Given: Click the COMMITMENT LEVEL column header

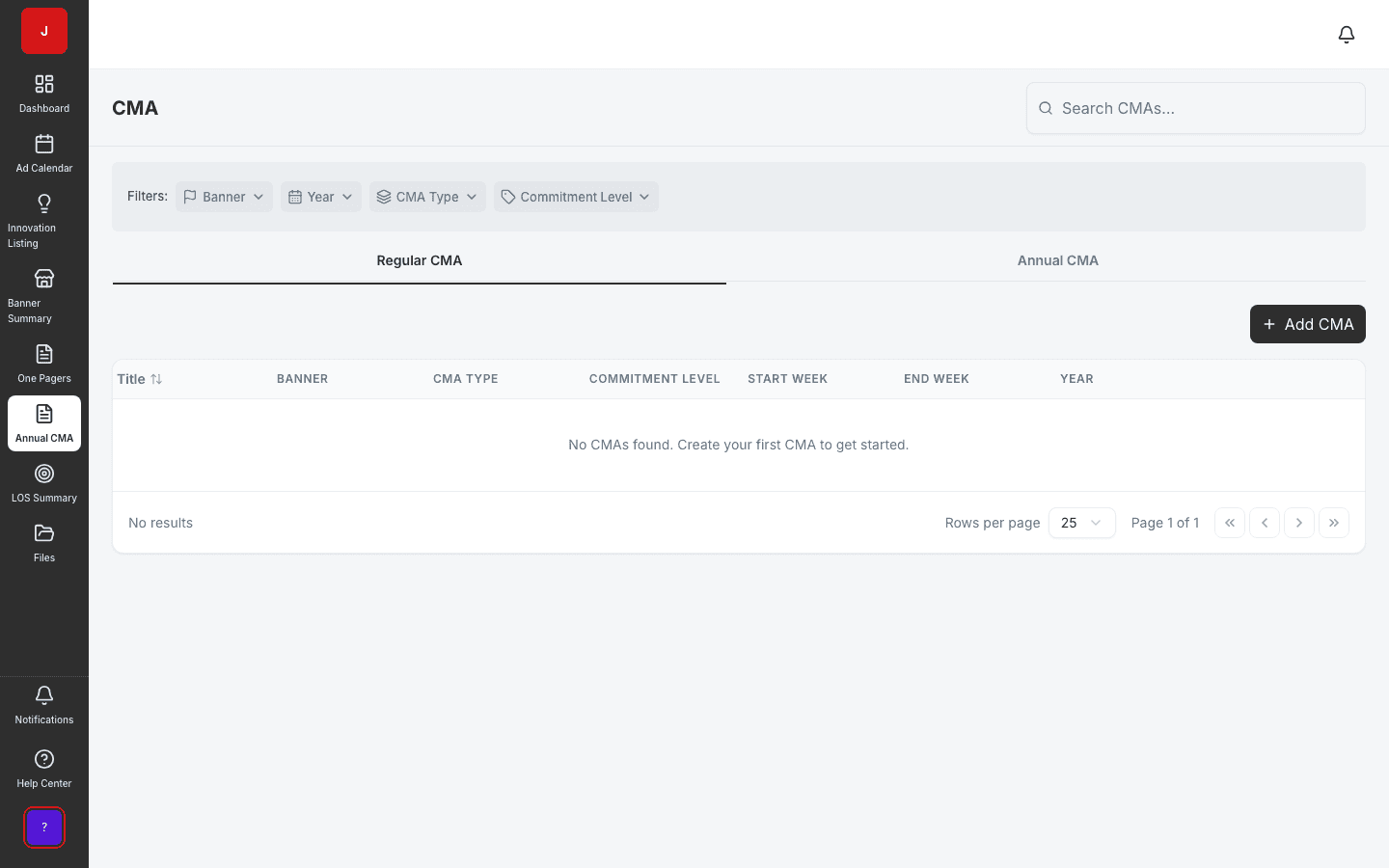Looking at the screenshot, I should [655, 379].
